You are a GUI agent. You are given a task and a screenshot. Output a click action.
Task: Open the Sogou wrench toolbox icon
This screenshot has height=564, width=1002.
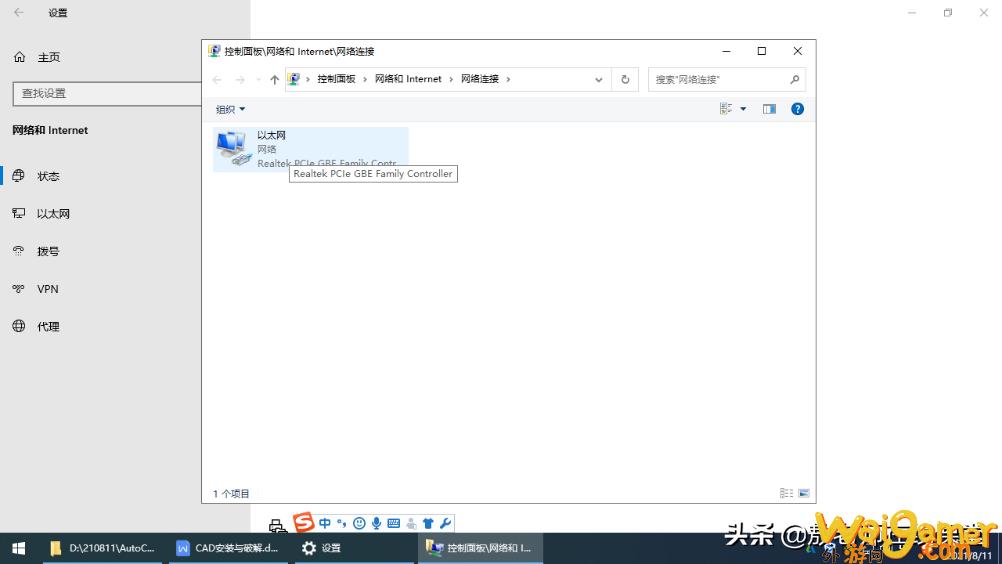[x=445, y=523]
